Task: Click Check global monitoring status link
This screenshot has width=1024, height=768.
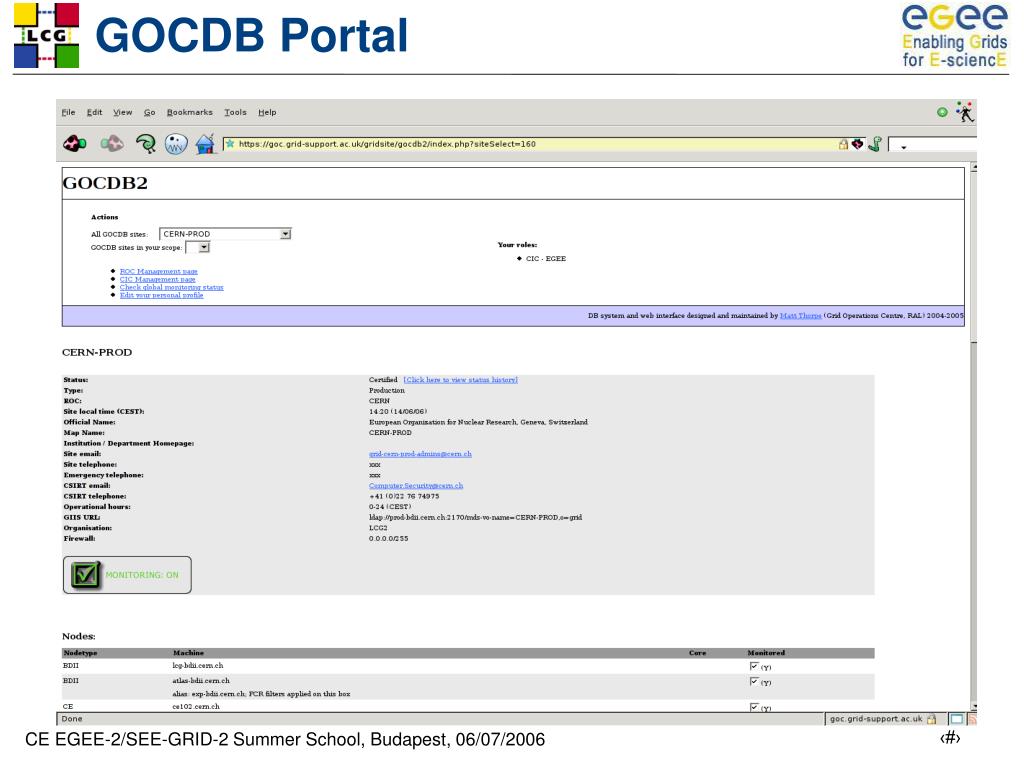Action: click(172, 287)
